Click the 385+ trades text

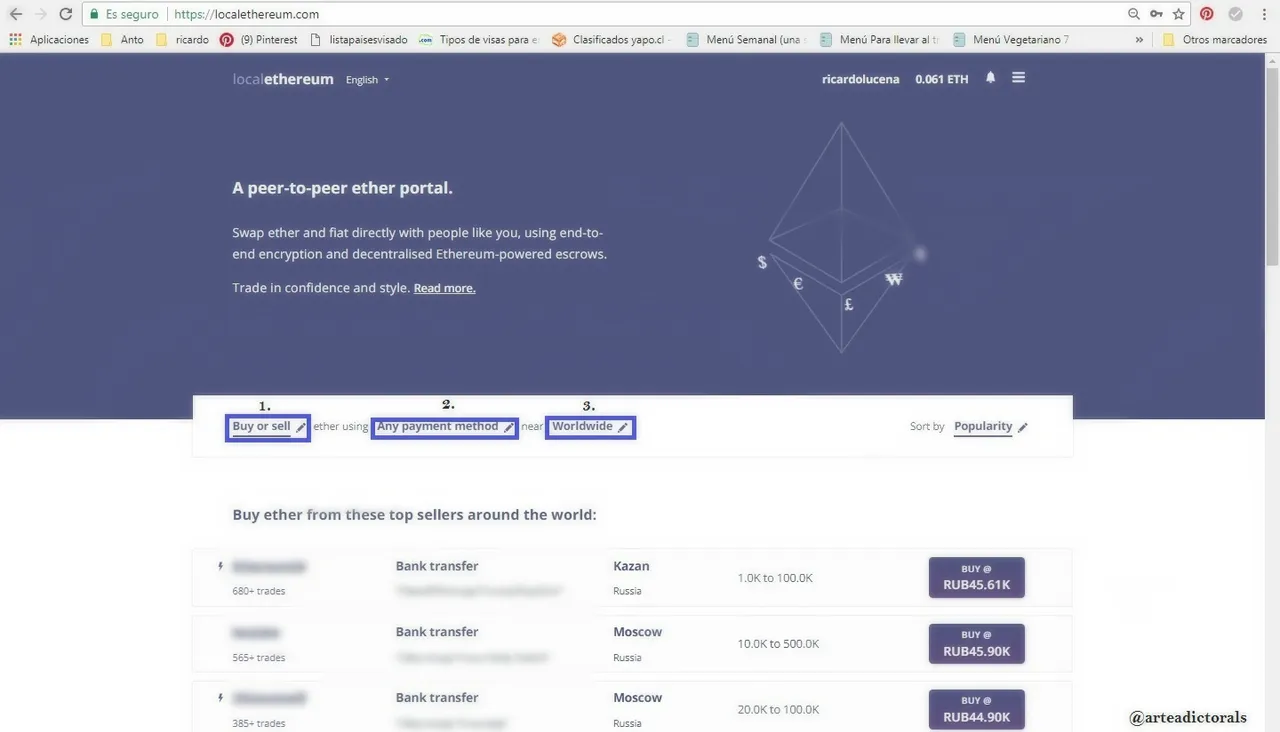click(259, 723)
